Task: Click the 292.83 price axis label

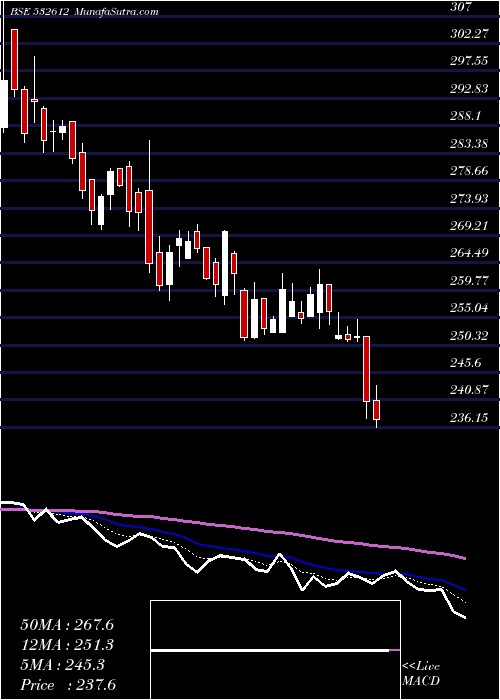Action: [x=470, y=88]
